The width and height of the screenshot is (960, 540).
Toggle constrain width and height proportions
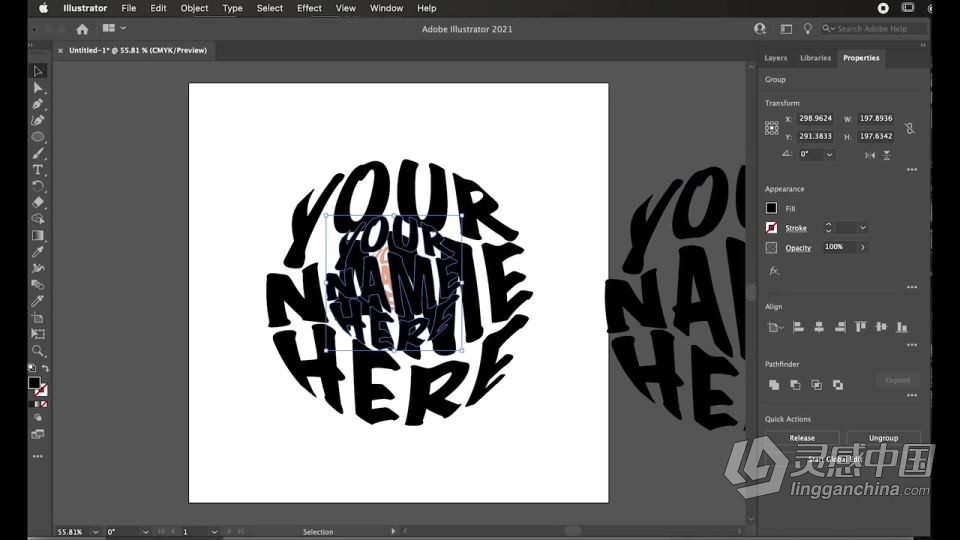pyautogui.click(x=910, y=128)
